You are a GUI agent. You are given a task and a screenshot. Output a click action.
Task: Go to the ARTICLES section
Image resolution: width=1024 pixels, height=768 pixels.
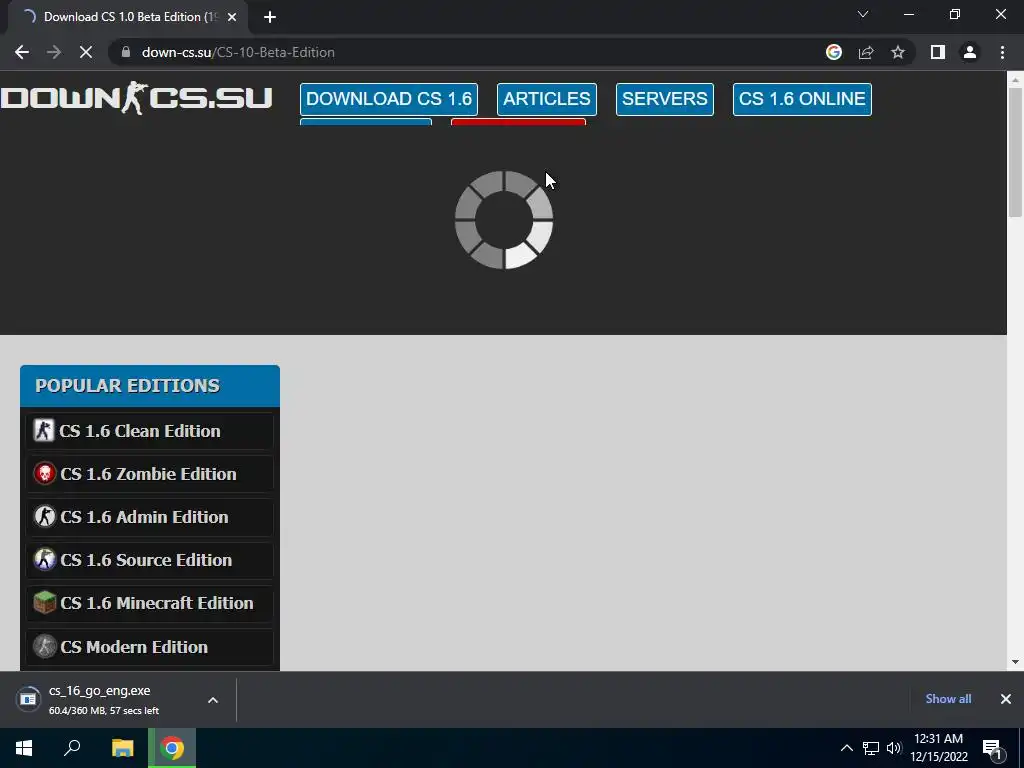click(547, 99)
